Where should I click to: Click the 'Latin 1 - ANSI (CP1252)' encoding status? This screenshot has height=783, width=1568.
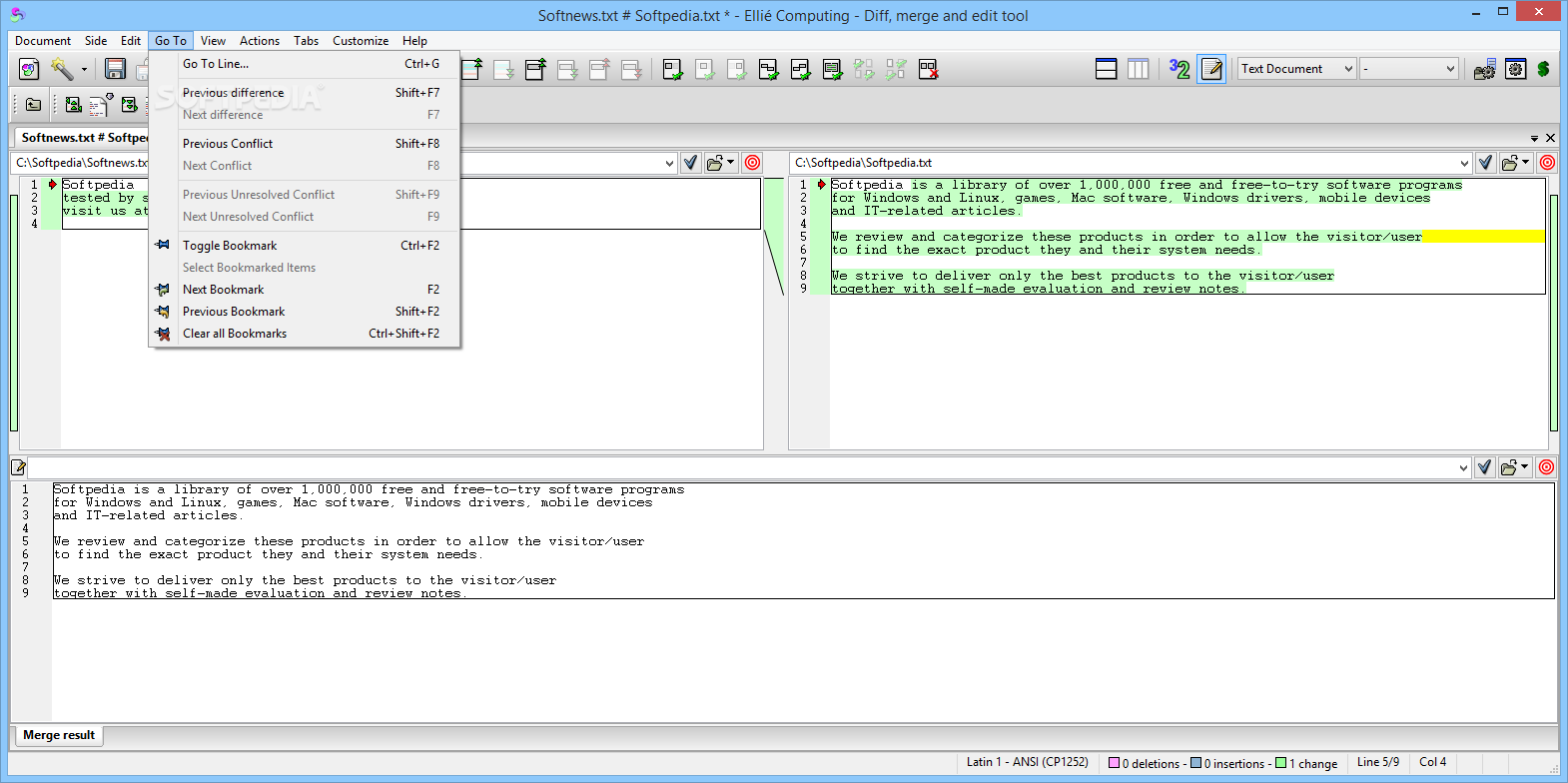tap(1028, 762)
